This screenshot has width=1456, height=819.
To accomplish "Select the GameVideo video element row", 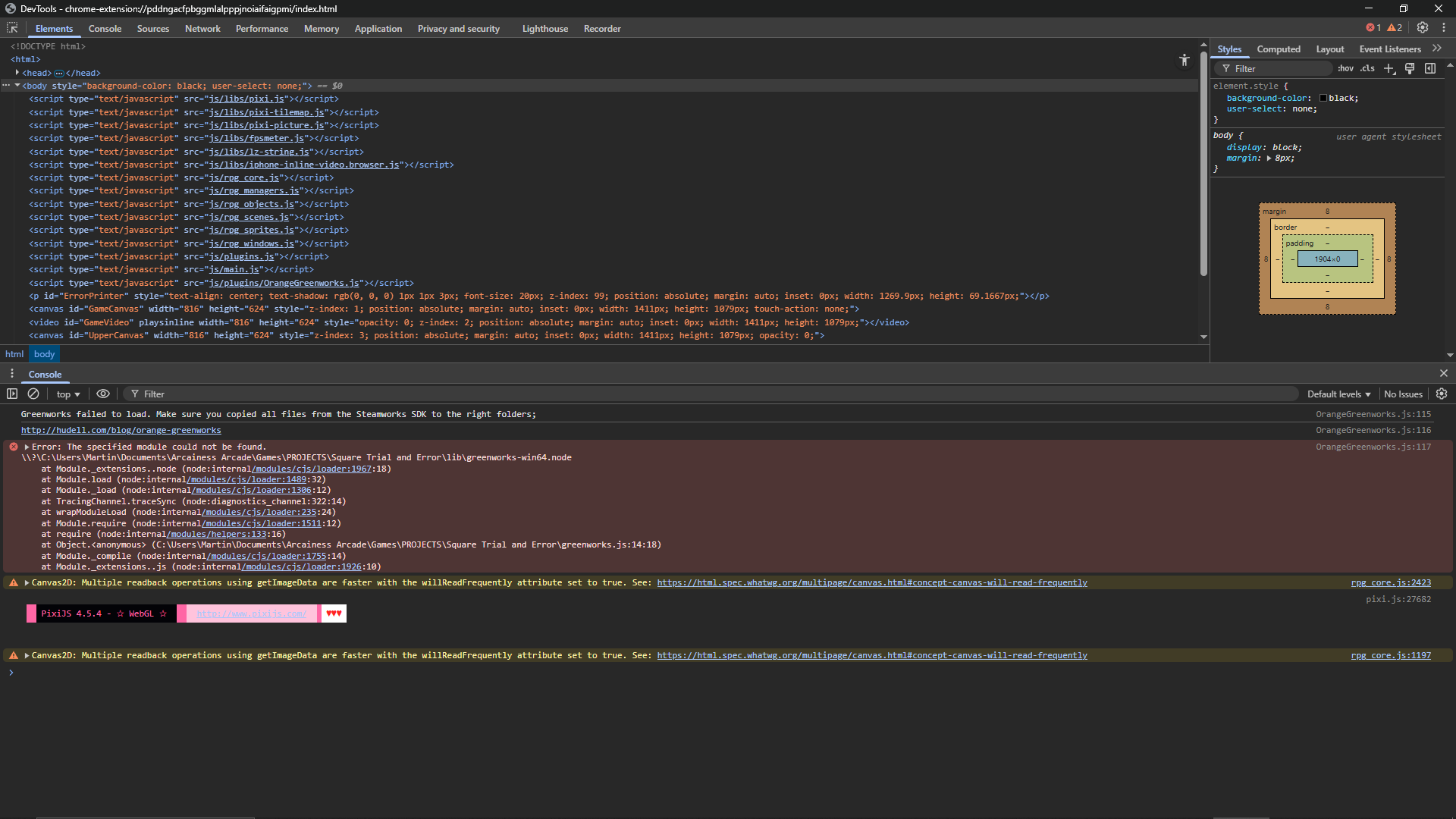I will tap(599, 323).
